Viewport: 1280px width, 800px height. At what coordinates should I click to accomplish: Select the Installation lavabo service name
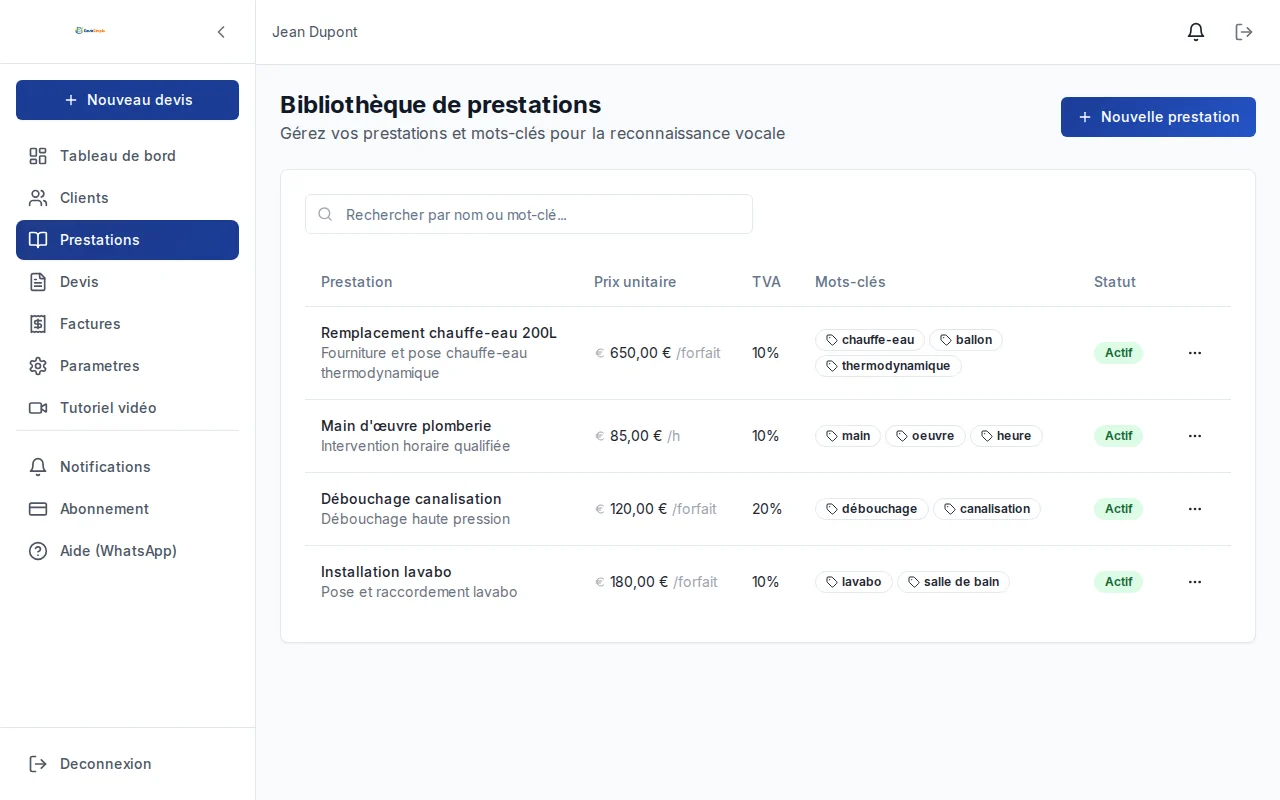click(x=386, y=572)
